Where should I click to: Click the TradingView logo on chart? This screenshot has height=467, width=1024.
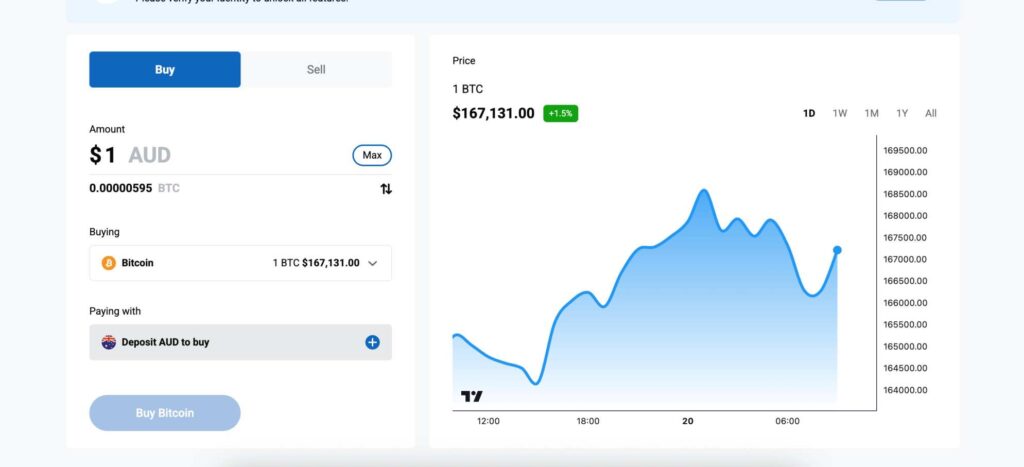click(472, 396)
